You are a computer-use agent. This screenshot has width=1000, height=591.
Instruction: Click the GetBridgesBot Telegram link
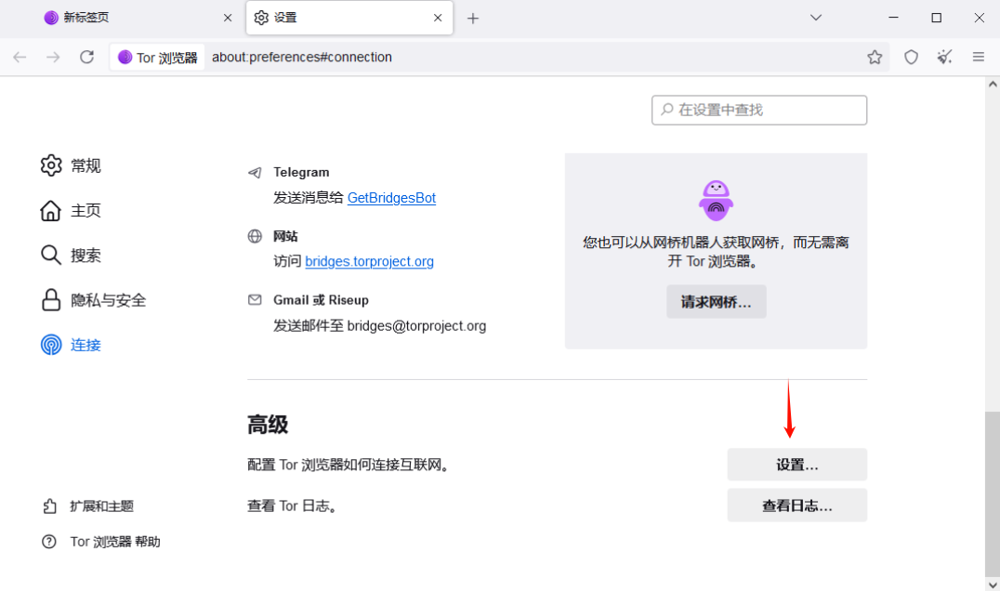click(391, 198)
